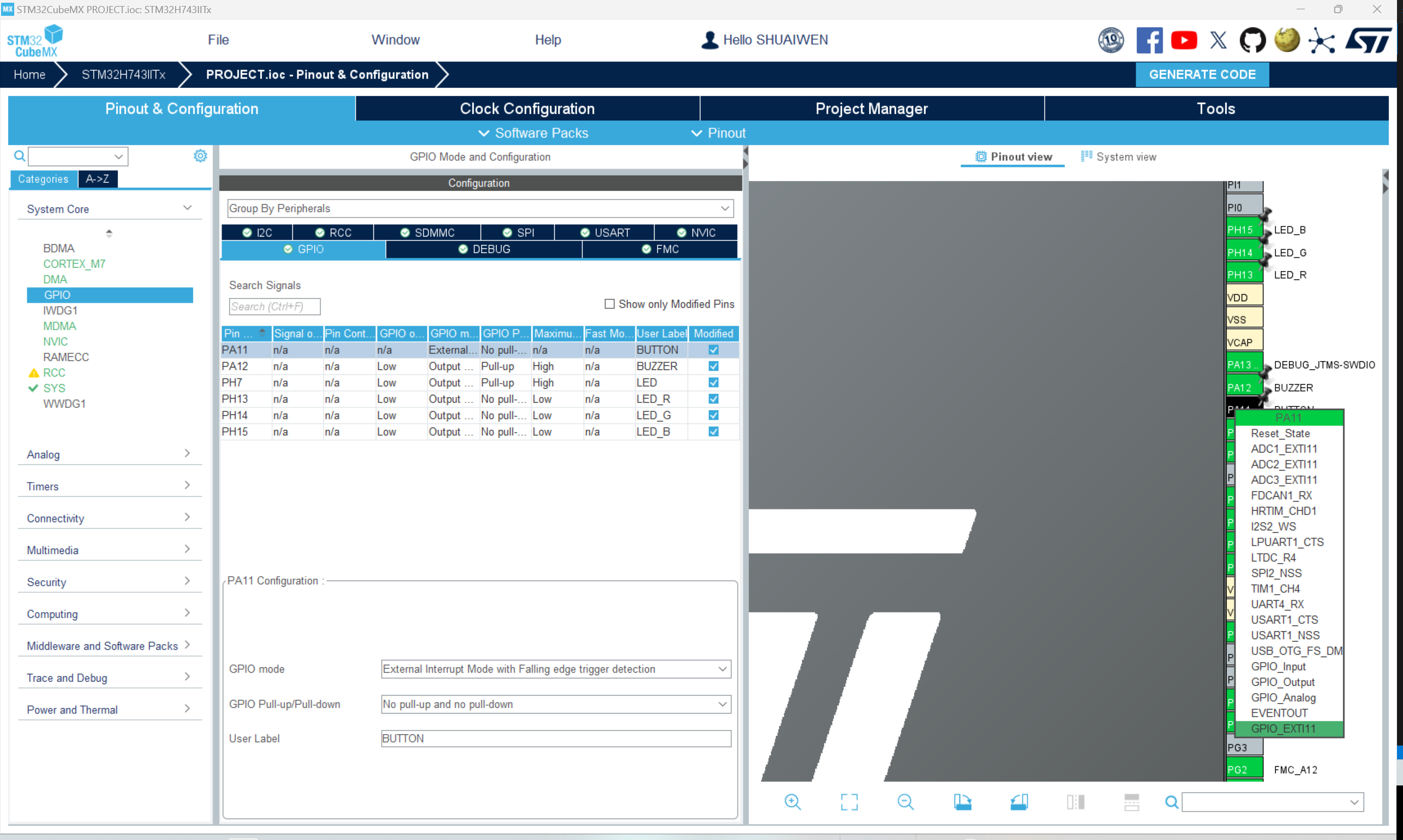This screenshot has height=840, width=1403.
Task: Open the GitHub icon link
Action: tap(1252, 40)
